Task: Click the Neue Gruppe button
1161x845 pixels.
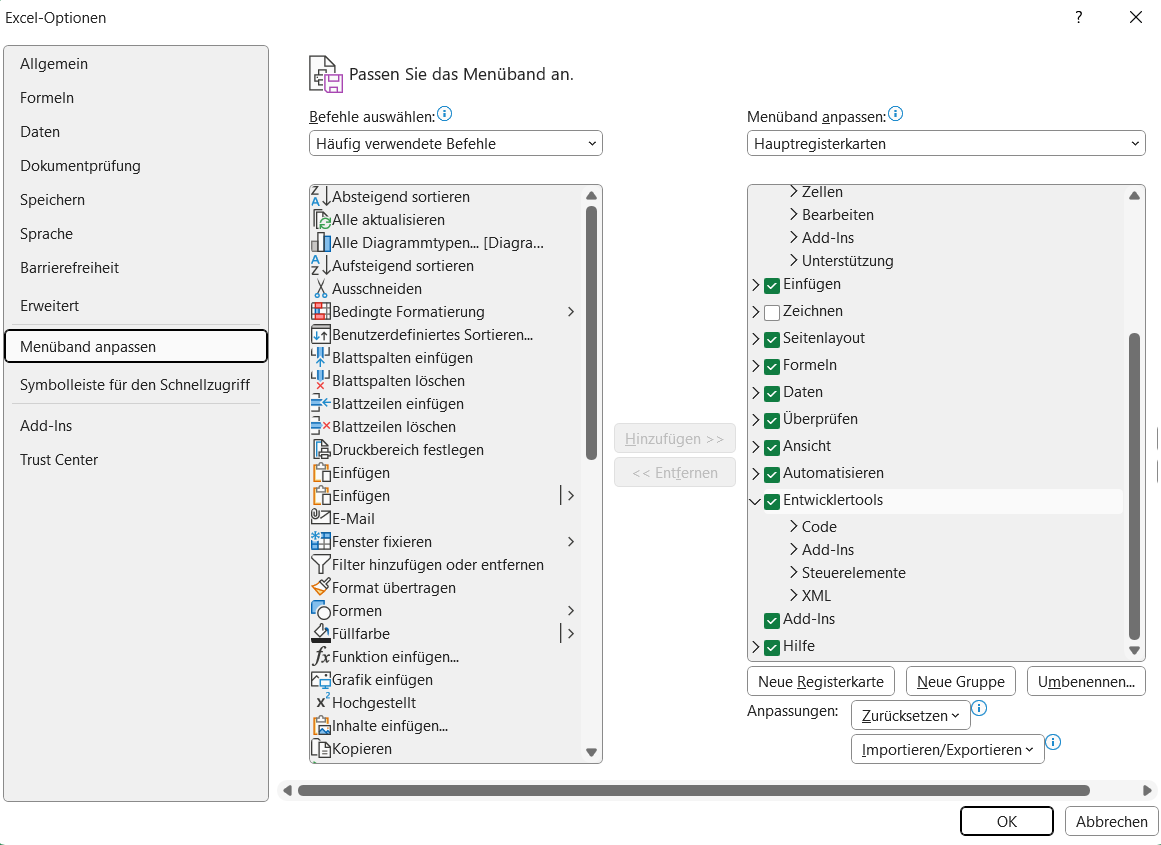Action: (x=960, y=681)
